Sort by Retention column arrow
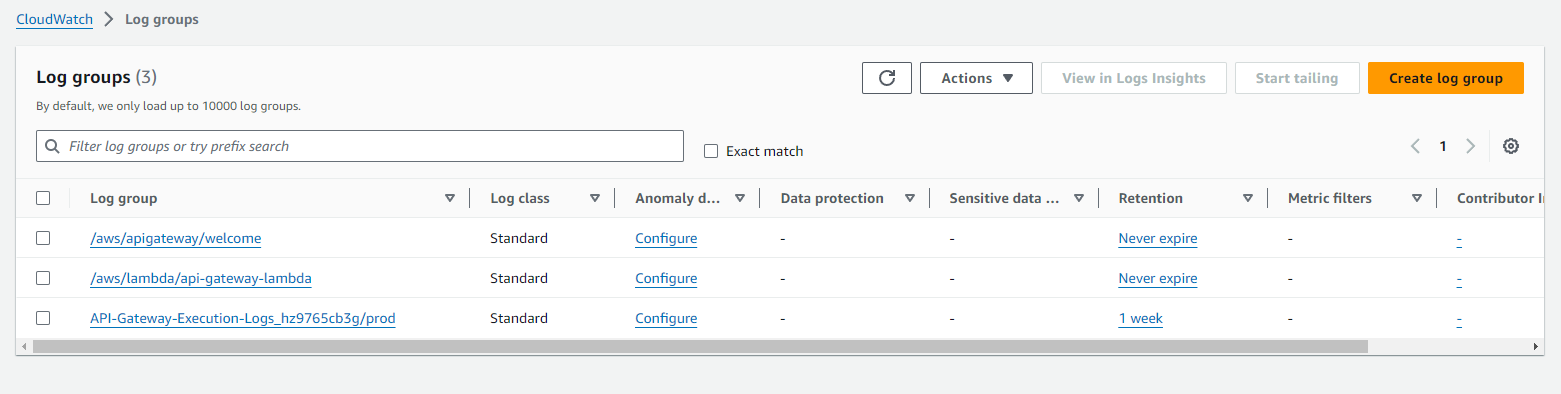 click(1248, 198)
